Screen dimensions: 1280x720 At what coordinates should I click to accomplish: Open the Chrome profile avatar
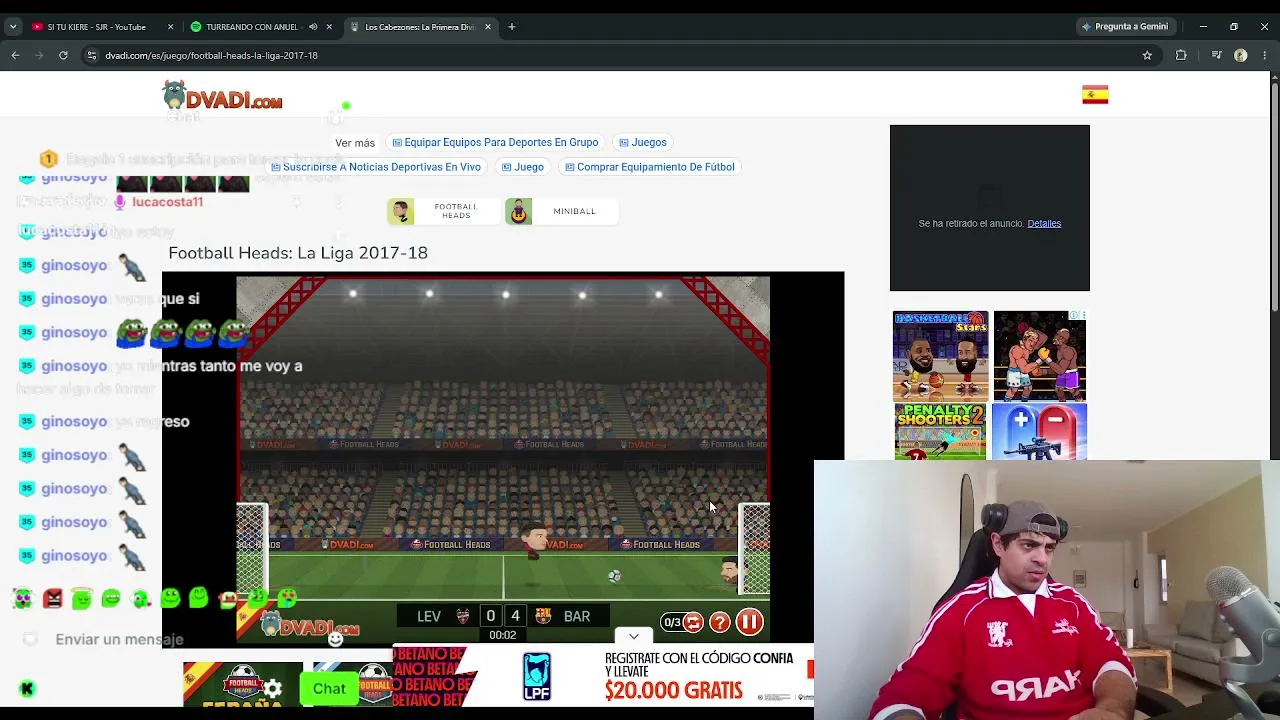1241,55
